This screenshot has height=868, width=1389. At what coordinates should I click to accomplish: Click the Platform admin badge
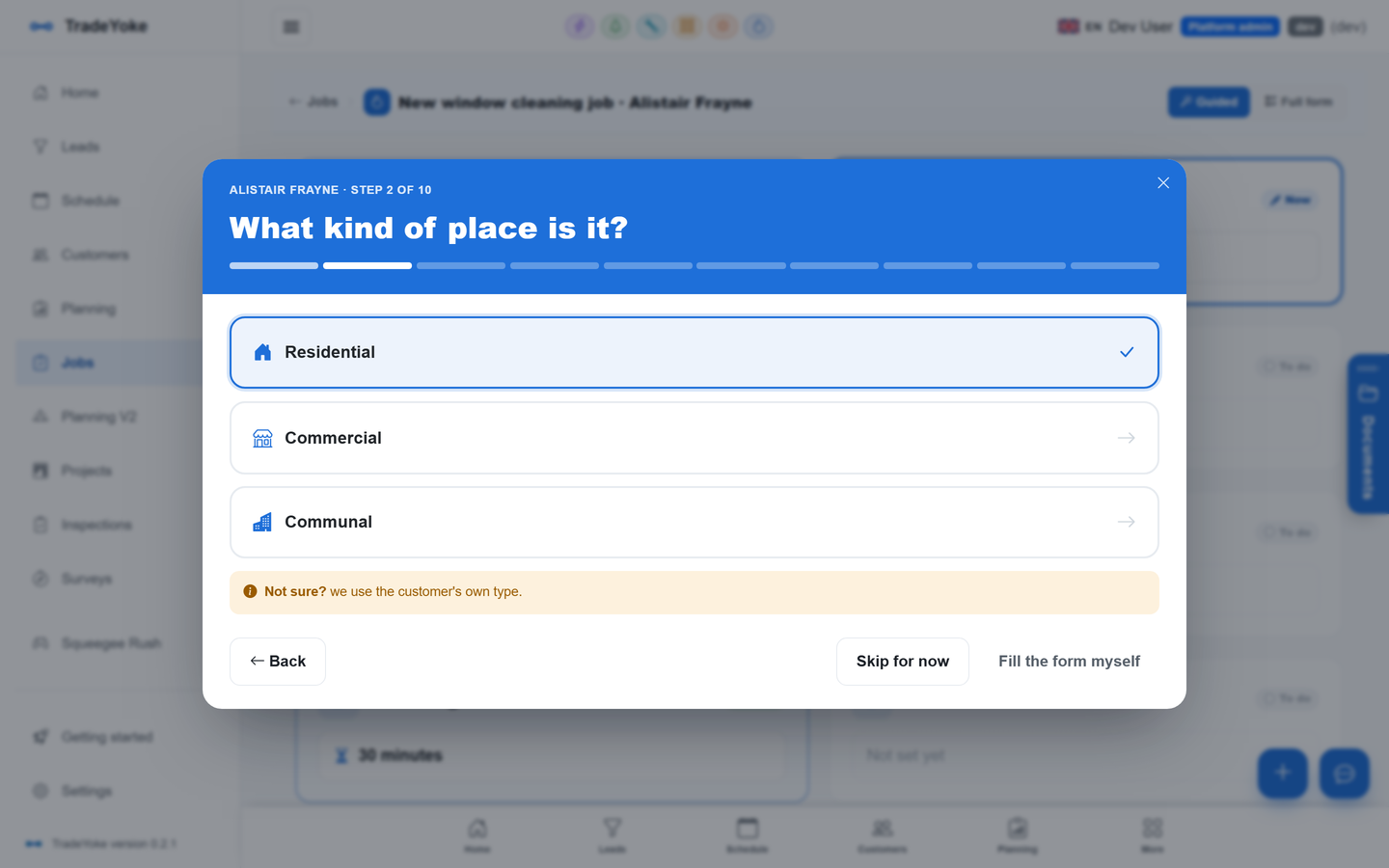coord(1230,27)
